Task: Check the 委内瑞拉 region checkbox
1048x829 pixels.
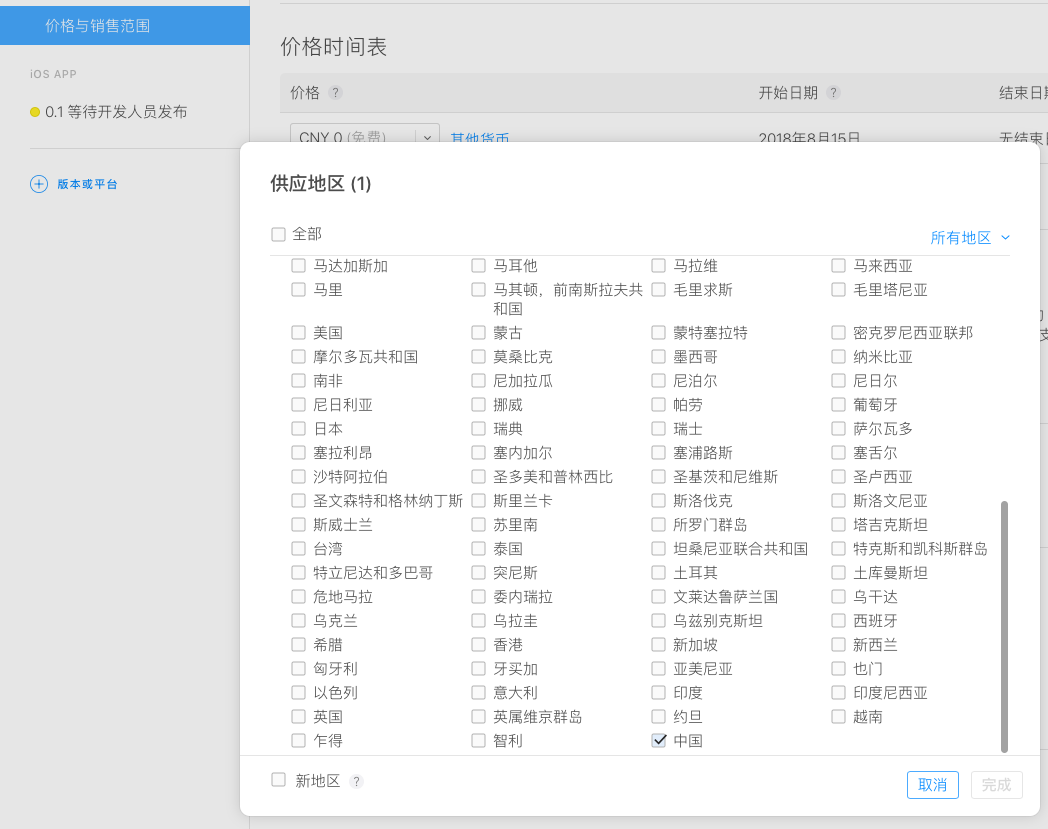Action: click(x=478, y=596)
